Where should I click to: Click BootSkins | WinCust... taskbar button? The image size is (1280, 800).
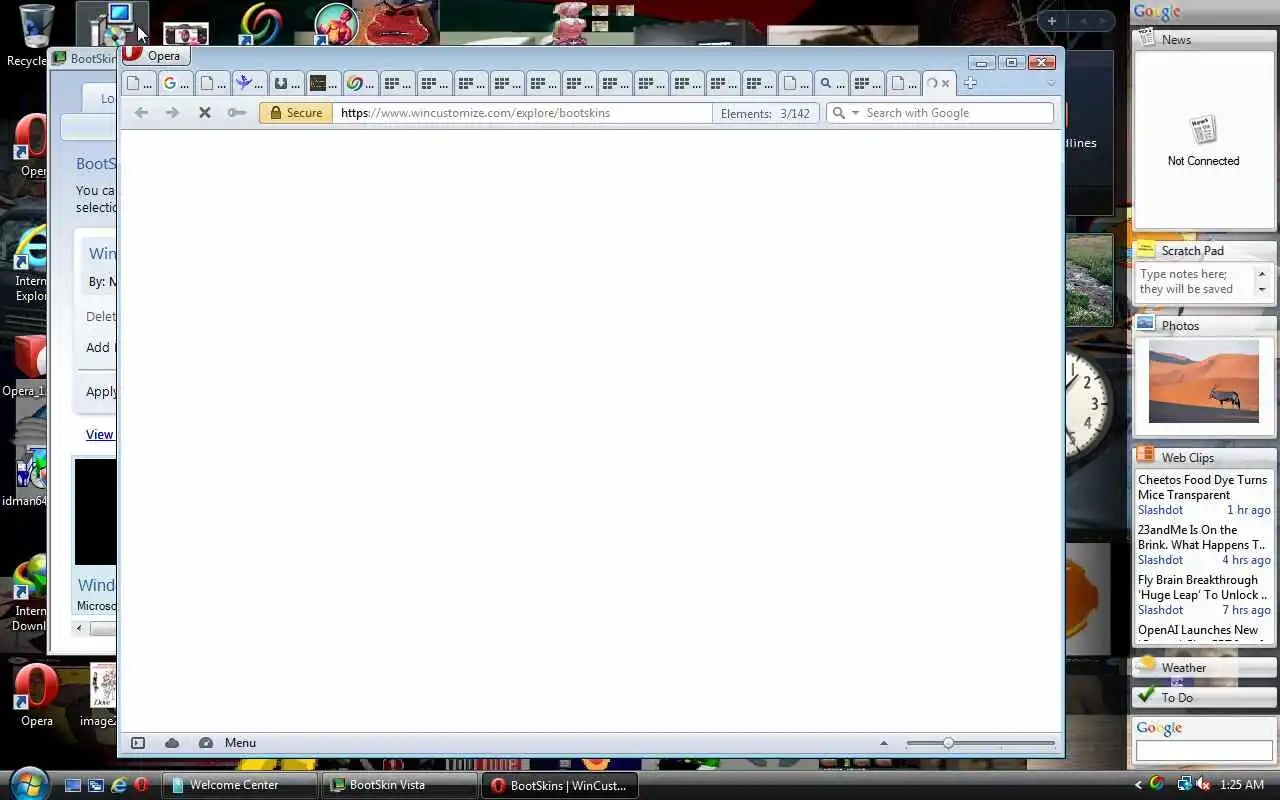(559, 785)
